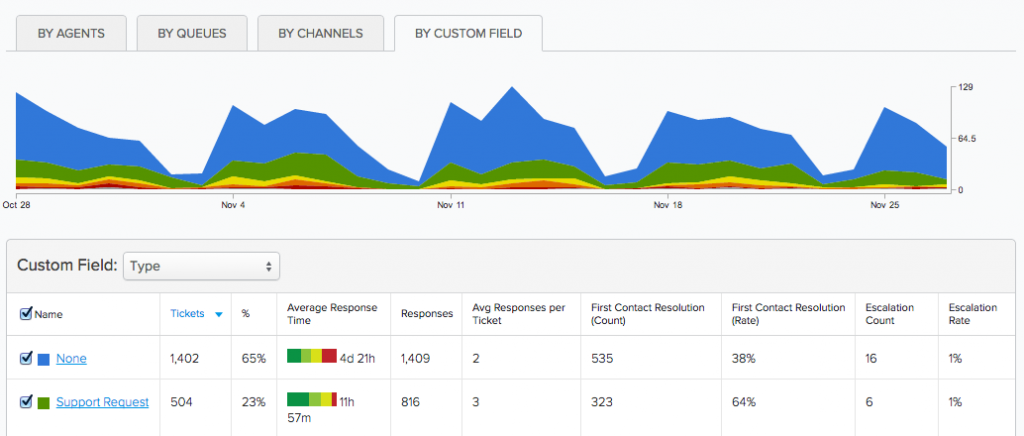This screenshot has height=436, width=1024.
Task: Click the Escalation Rate header
Action: click(972, 314)
